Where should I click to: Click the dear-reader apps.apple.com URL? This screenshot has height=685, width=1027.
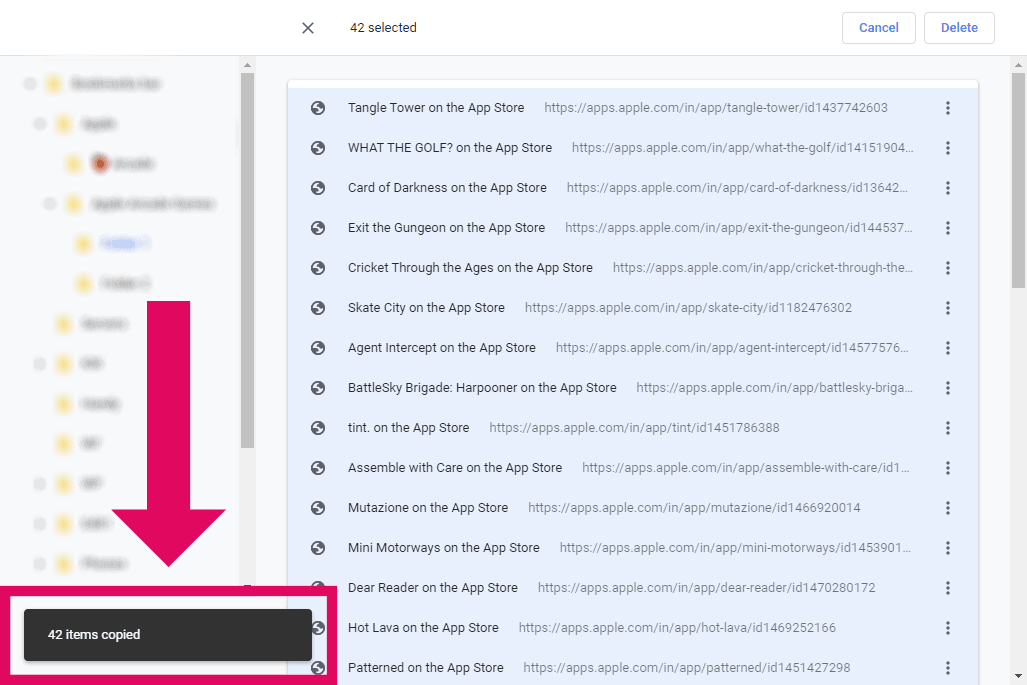coord(707,587)
